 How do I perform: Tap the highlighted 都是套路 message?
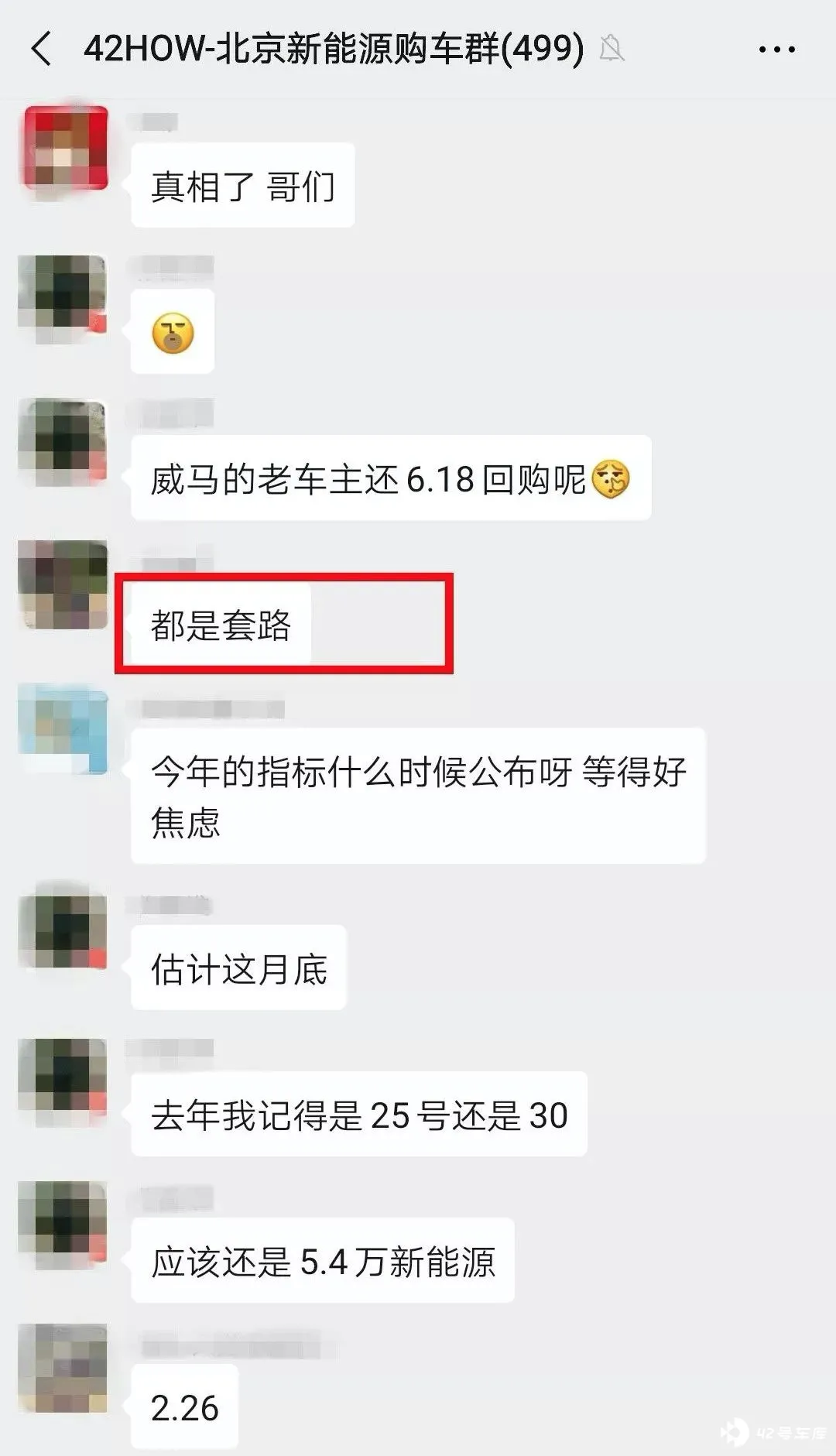click(221, 624)
